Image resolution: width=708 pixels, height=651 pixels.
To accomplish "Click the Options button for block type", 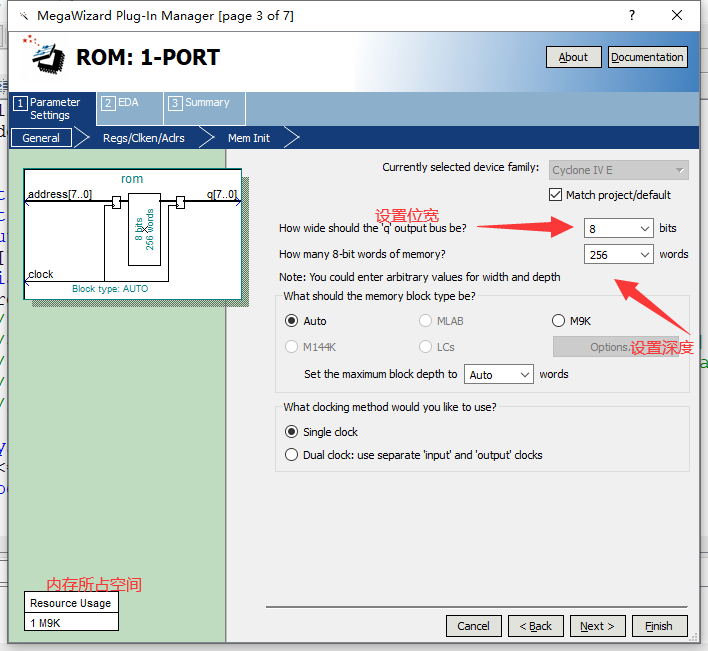I will (616, 347).
